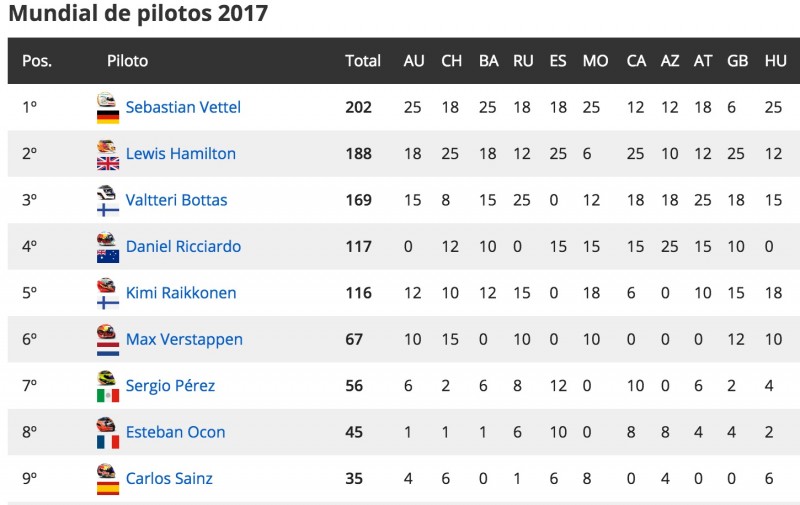Open Valtteri Bottas driver link
800x505 pixels.
tap(176, 200)
